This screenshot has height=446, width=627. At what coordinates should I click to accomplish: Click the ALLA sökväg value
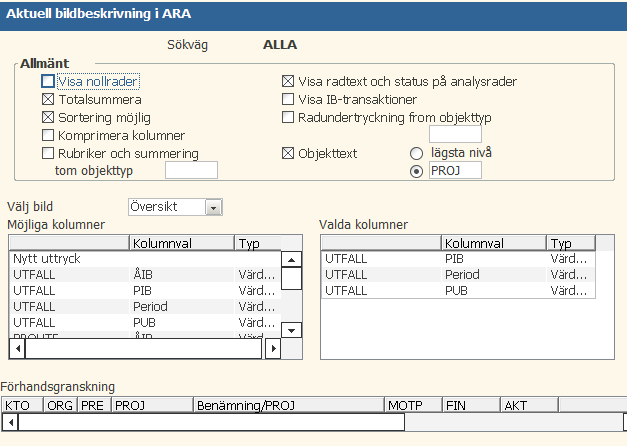280,45
